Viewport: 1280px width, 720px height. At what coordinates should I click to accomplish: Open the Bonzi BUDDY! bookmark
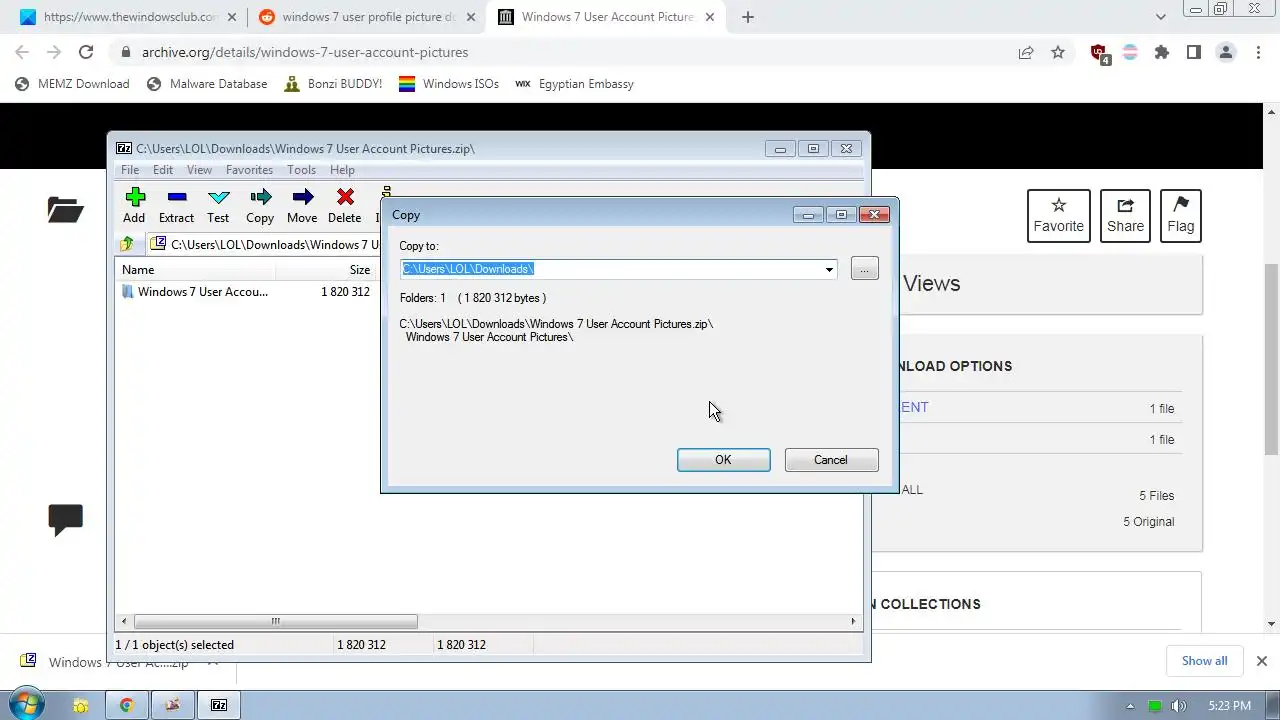pos(333,84)
